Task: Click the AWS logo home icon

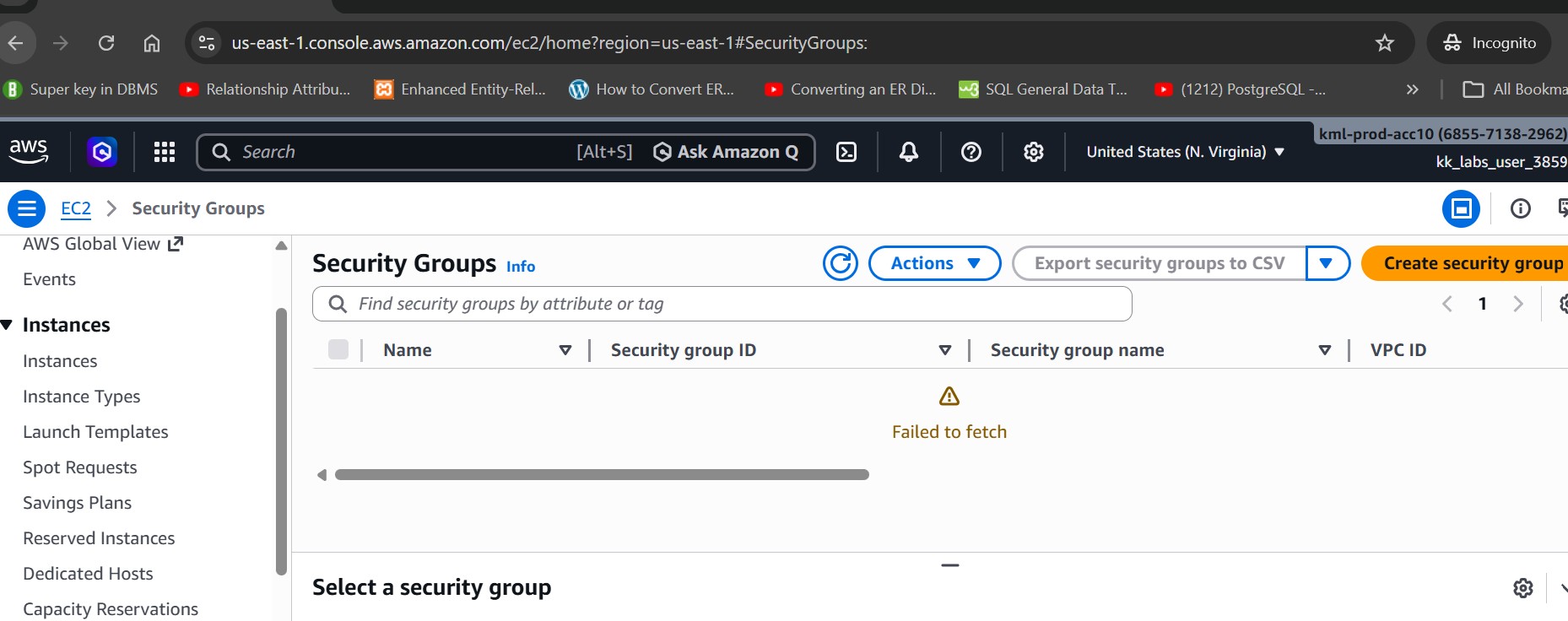Action: 29,151
